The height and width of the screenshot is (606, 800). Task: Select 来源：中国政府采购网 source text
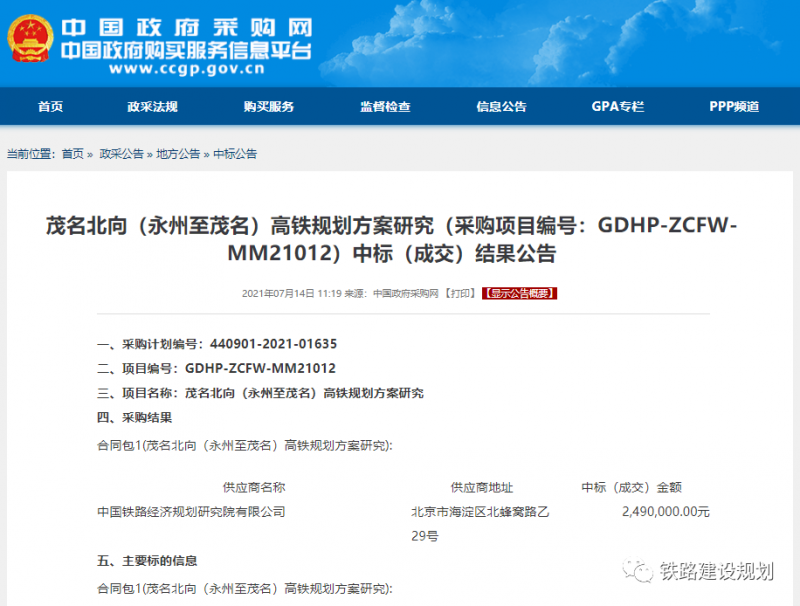point(391,293)
